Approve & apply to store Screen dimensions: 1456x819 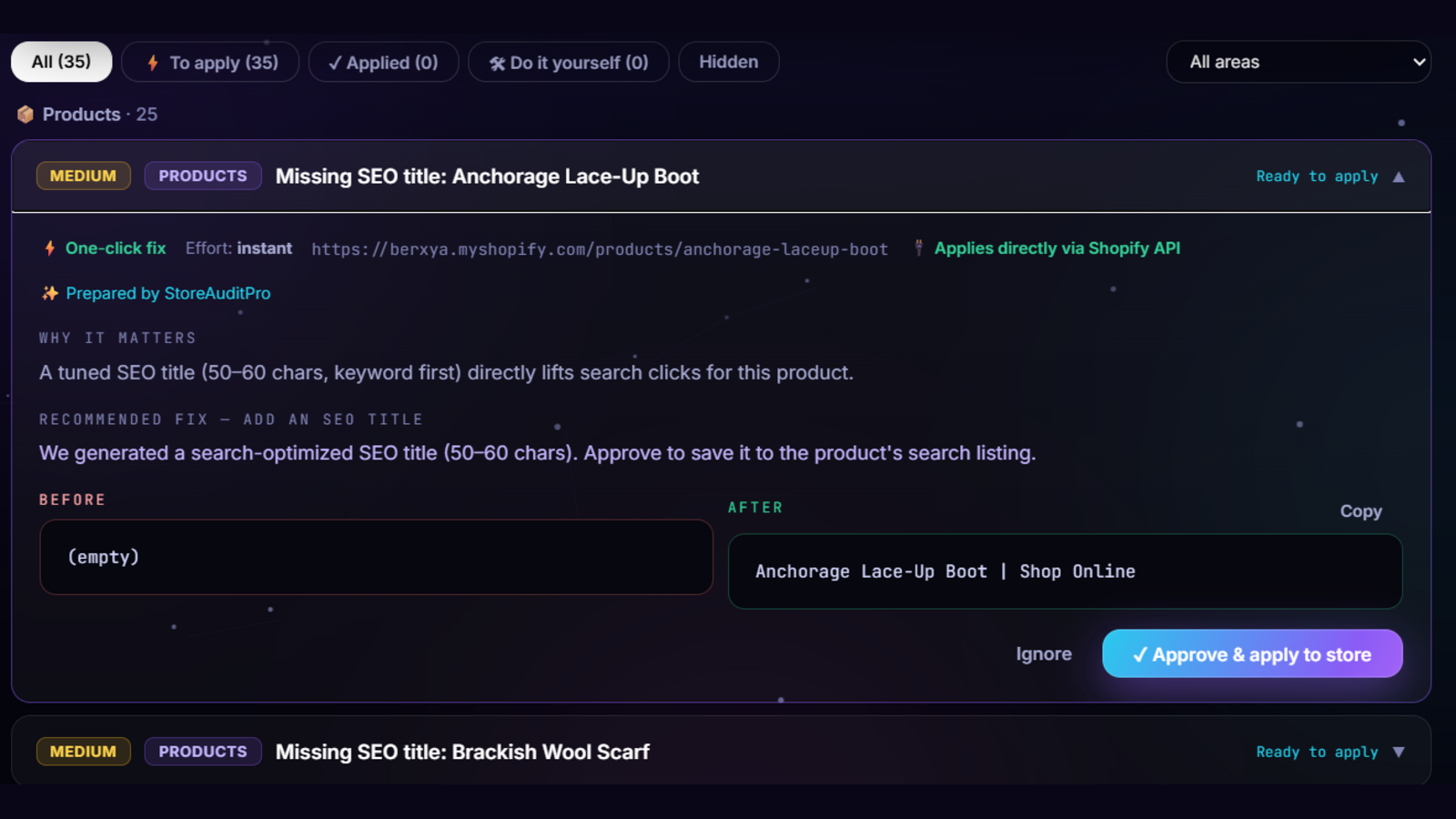[x=1252, y=653]
